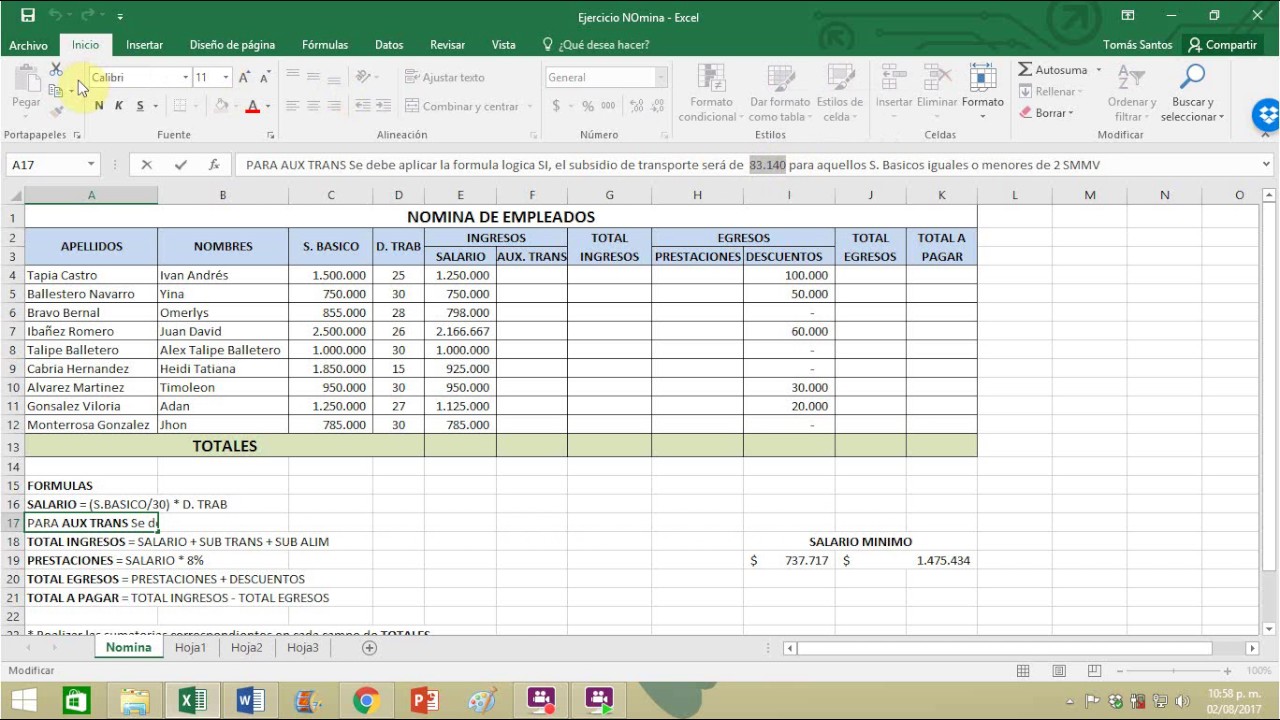Click the percent style icon

[x=588, y=106]
